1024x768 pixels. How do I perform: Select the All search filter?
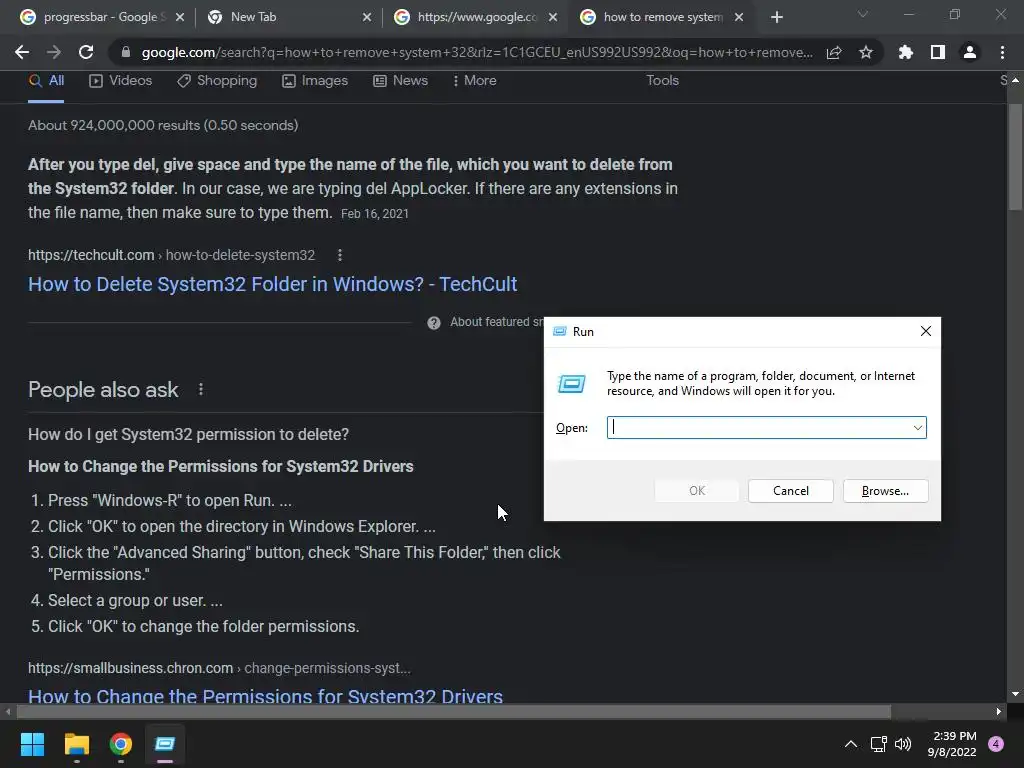pos(46,81)
